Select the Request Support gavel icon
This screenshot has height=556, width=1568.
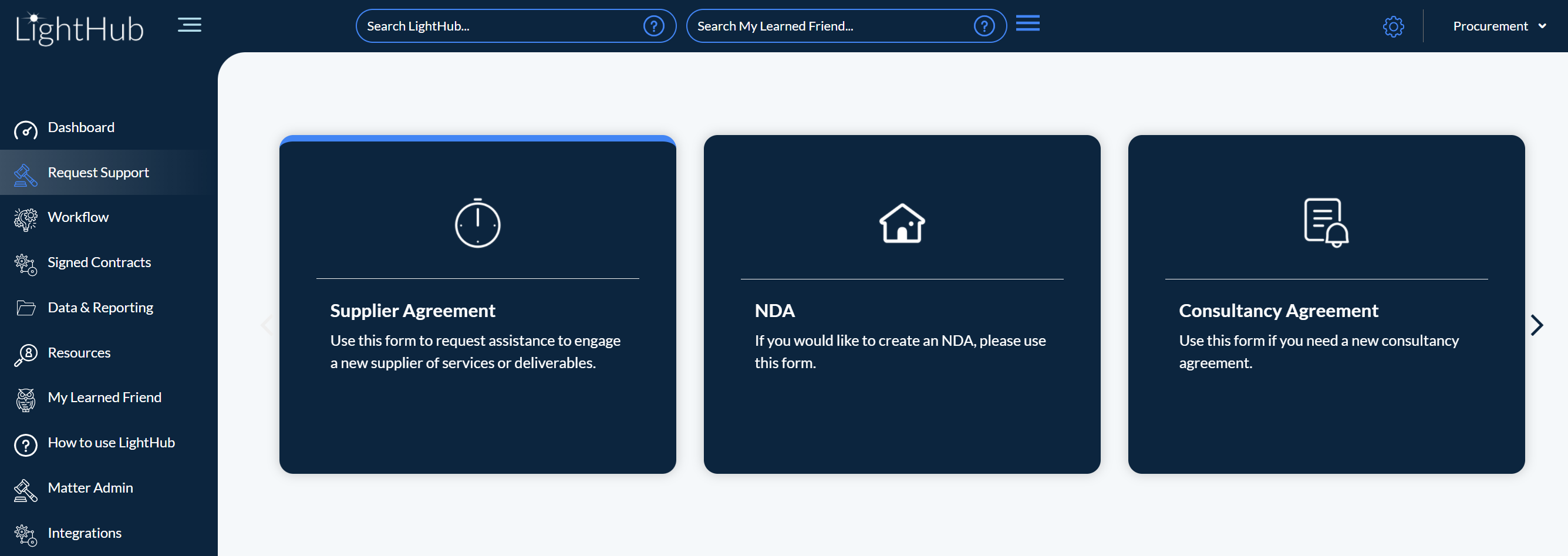(25, 175)
